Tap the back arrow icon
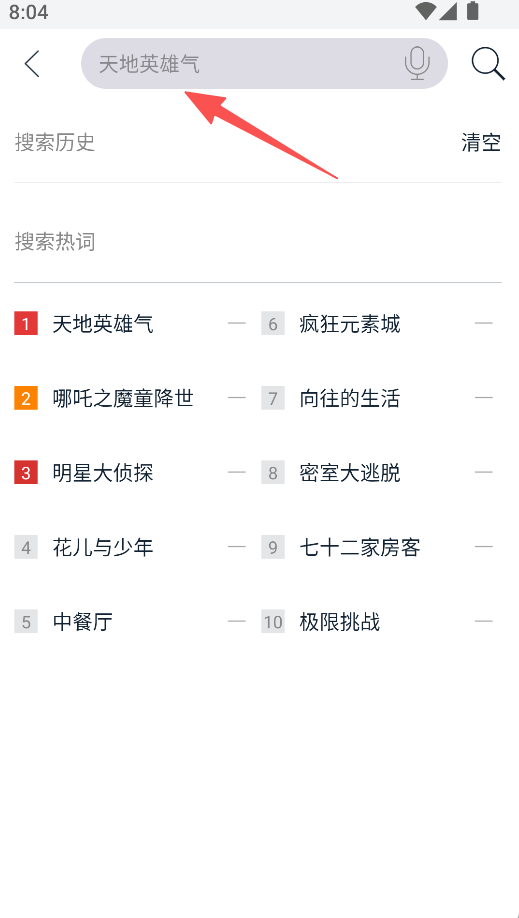 coord(32,63)
